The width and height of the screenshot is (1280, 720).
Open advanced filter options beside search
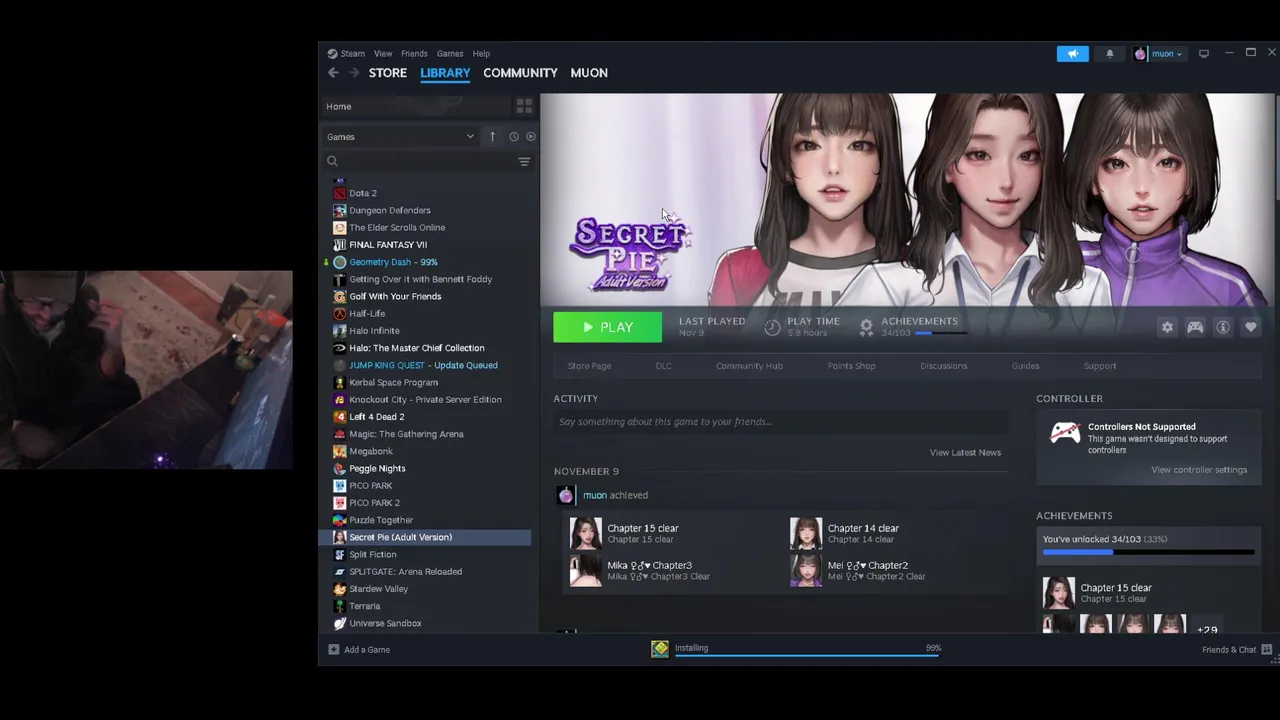524,161
